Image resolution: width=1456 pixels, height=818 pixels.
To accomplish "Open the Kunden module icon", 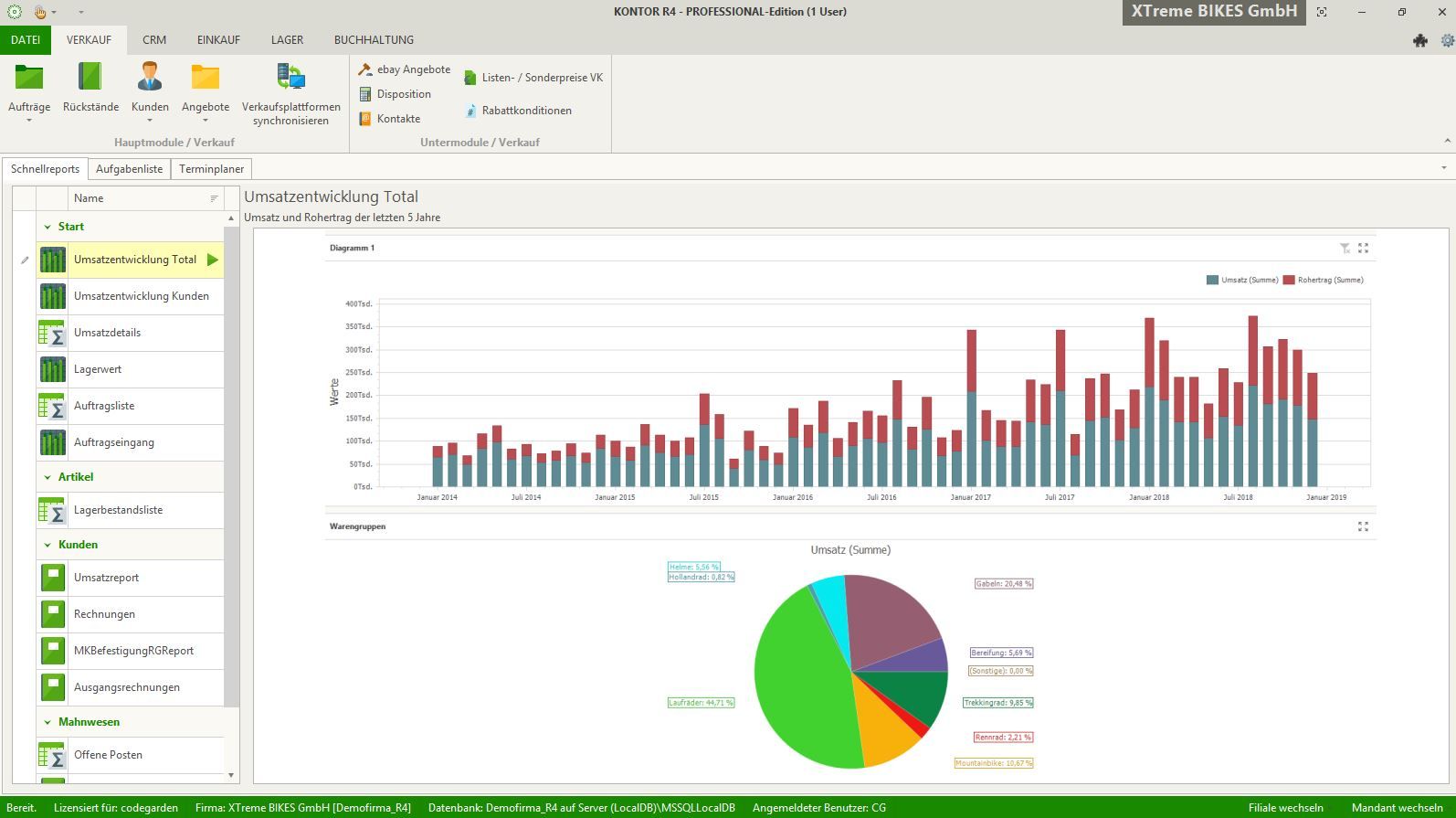I will pyautogui.click(x=150, y=78).
